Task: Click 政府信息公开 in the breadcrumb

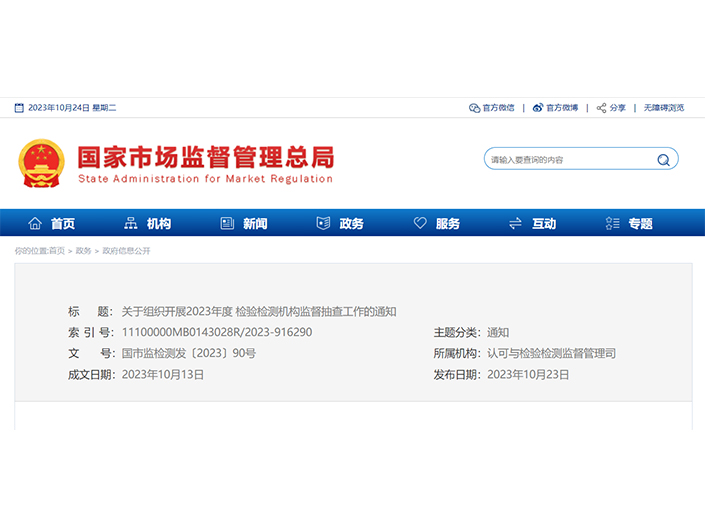Action: 127,251
